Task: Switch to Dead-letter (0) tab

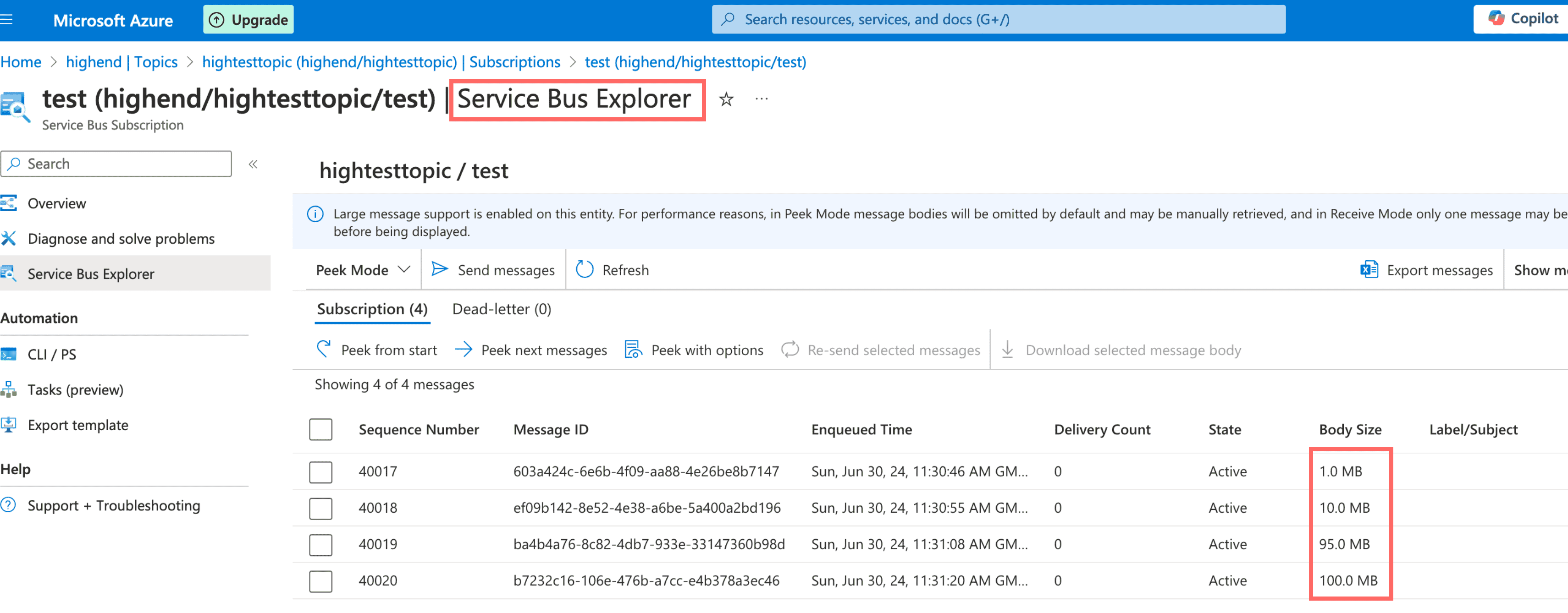Action: tap(502, 309)
